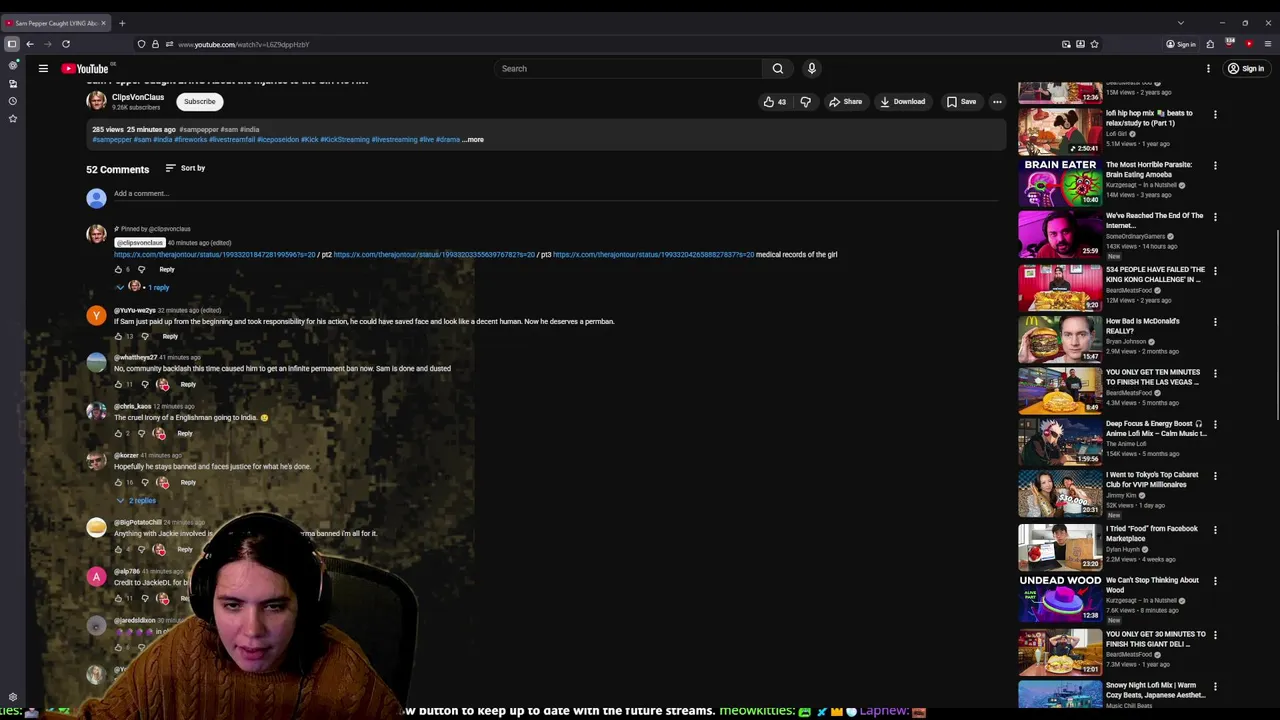Open the first x.com therajontour link
Image resolution: width=1280 pixels, height=720 pixels.
click(214, 255)
